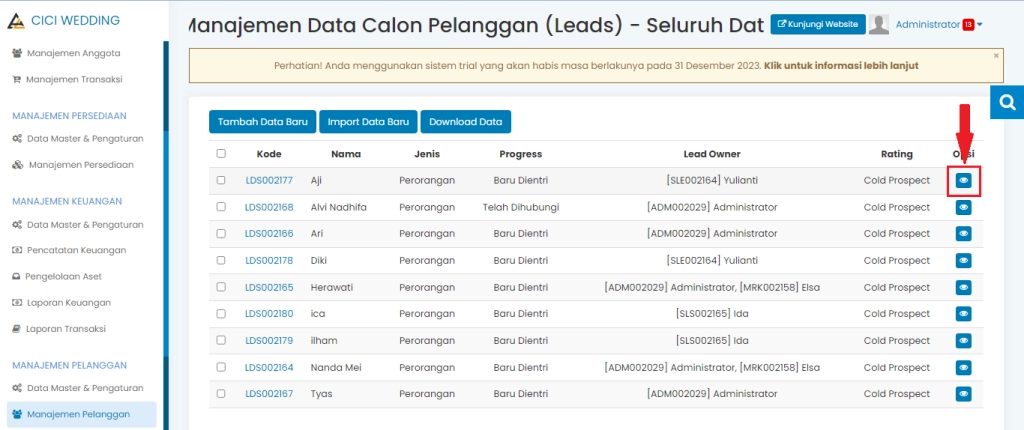Open the red notification badge 13
Image resolution: width=1024 pixels, height=430 pixels.
coord(968,24)
